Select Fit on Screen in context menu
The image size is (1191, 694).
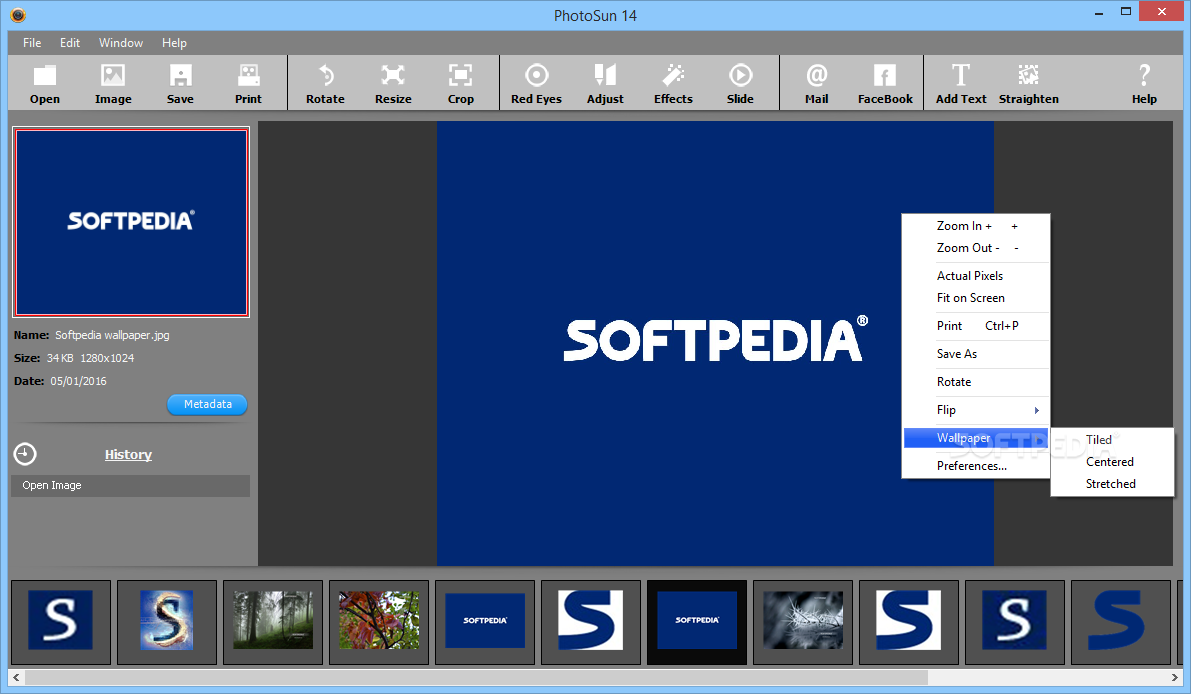[976, 298]
